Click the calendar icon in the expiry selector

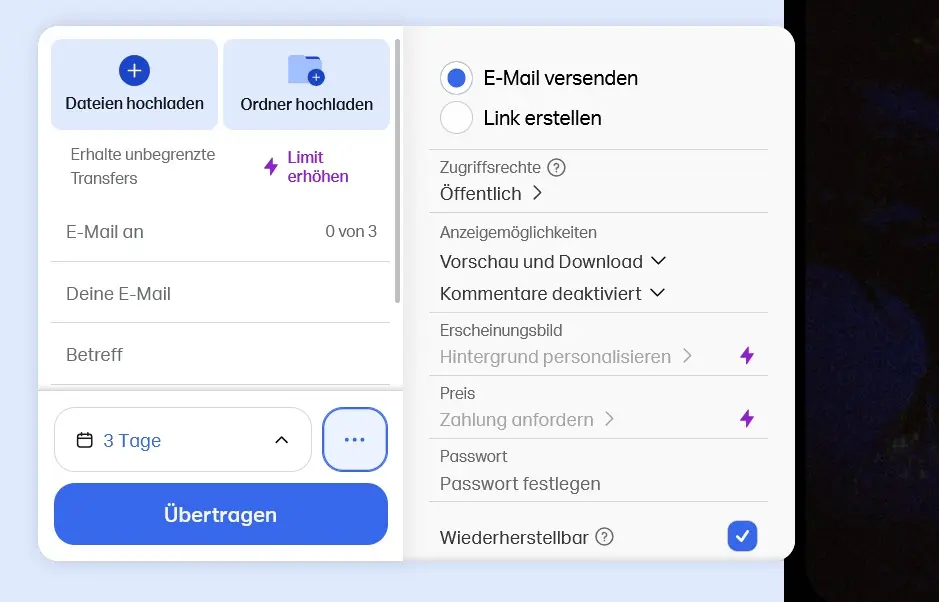(87, 439)
